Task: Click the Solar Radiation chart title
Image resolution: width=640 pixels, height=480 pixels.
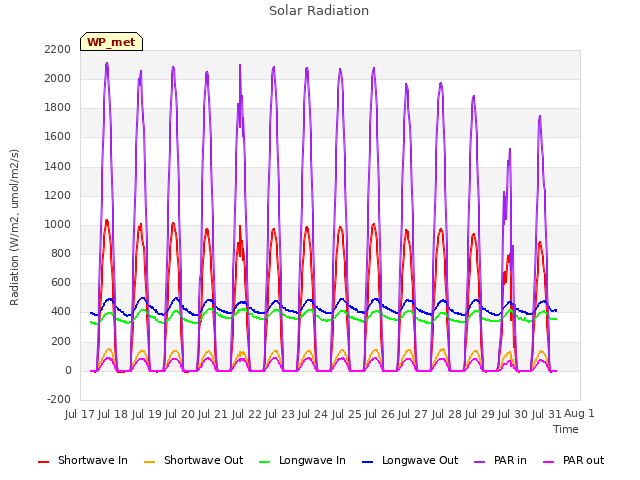Action: (x=319, y=11)
